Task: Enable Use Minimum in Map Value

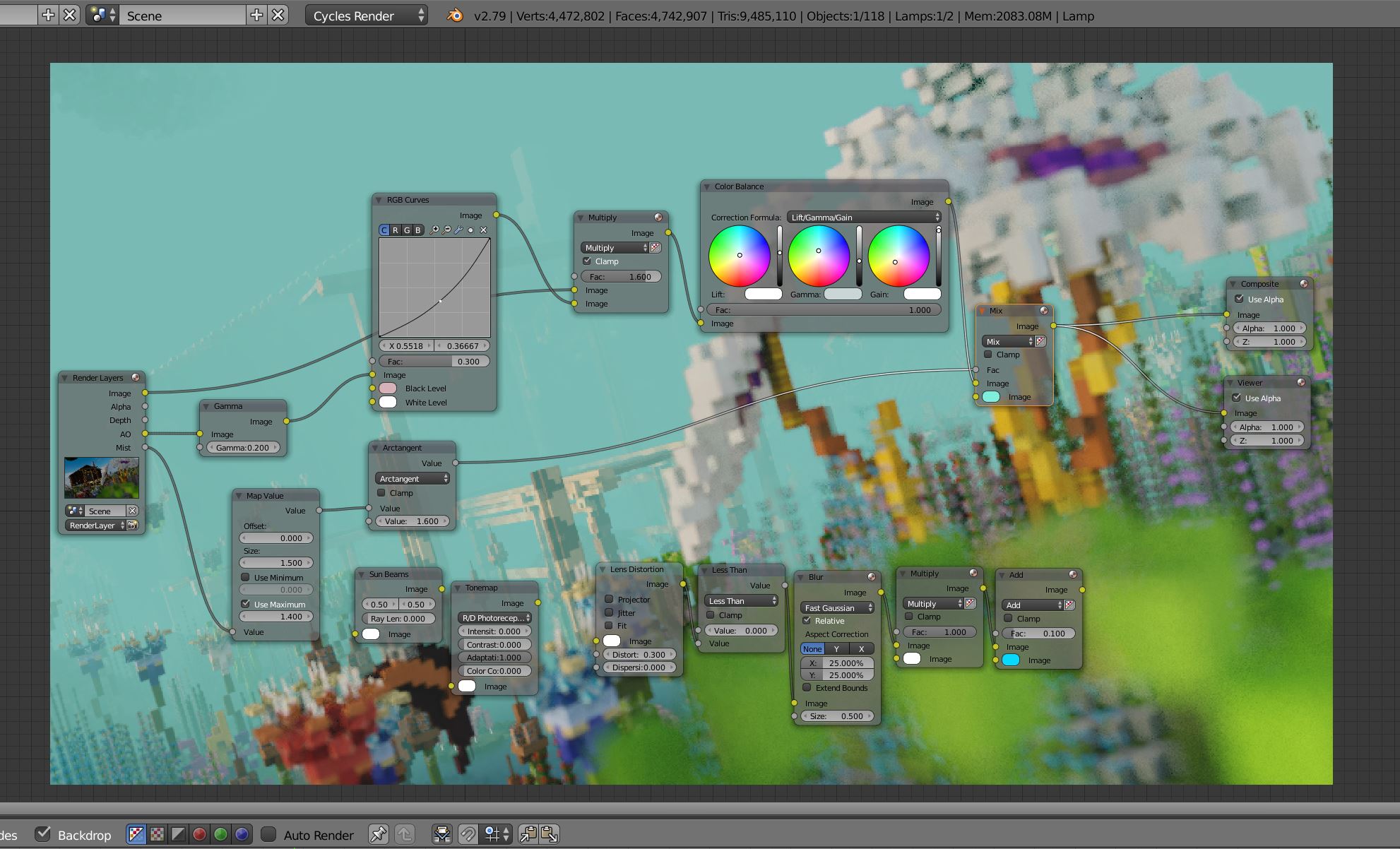Action: point(246,577)
